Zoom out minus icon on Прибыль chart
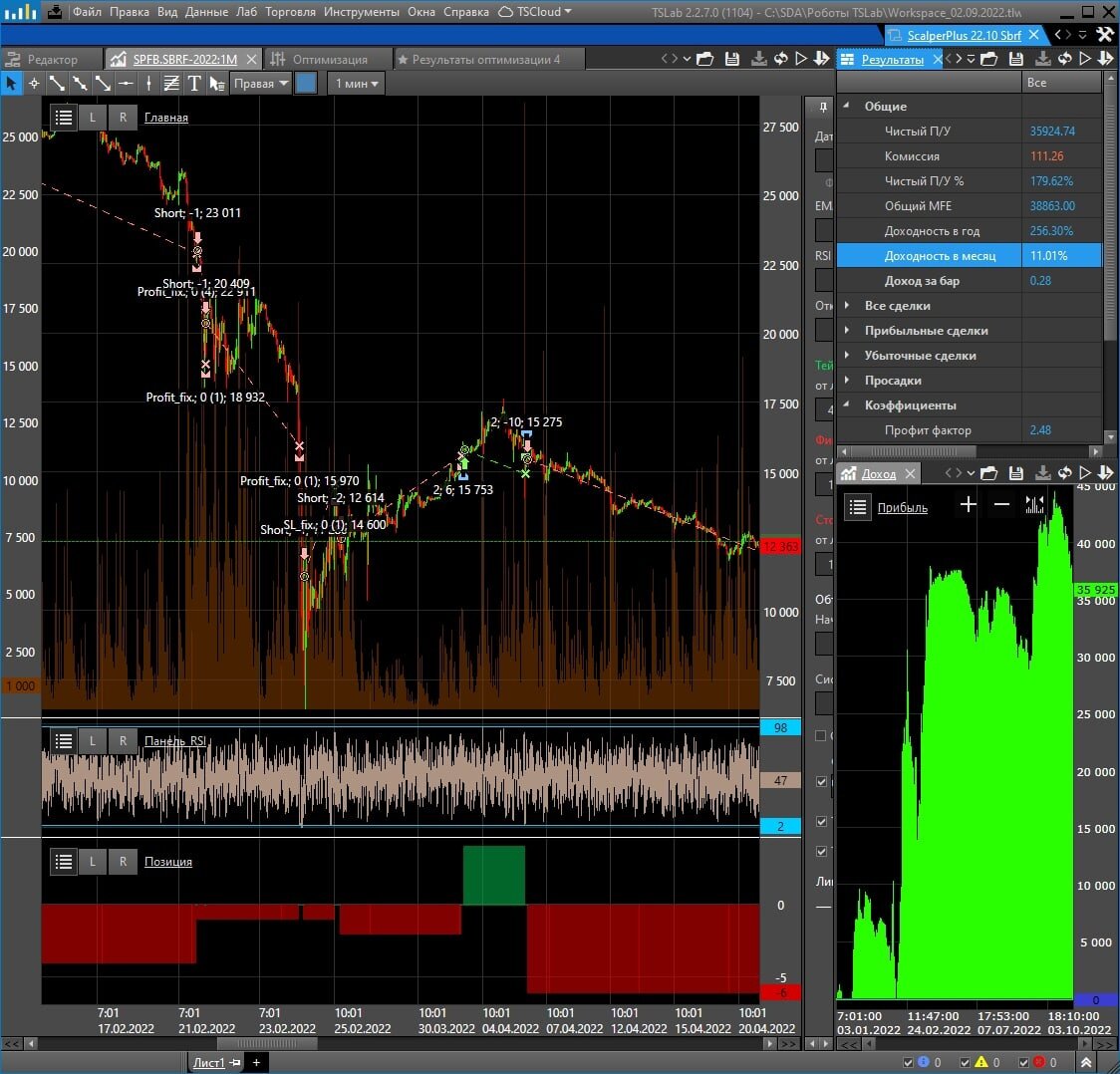 point(1001,505)
